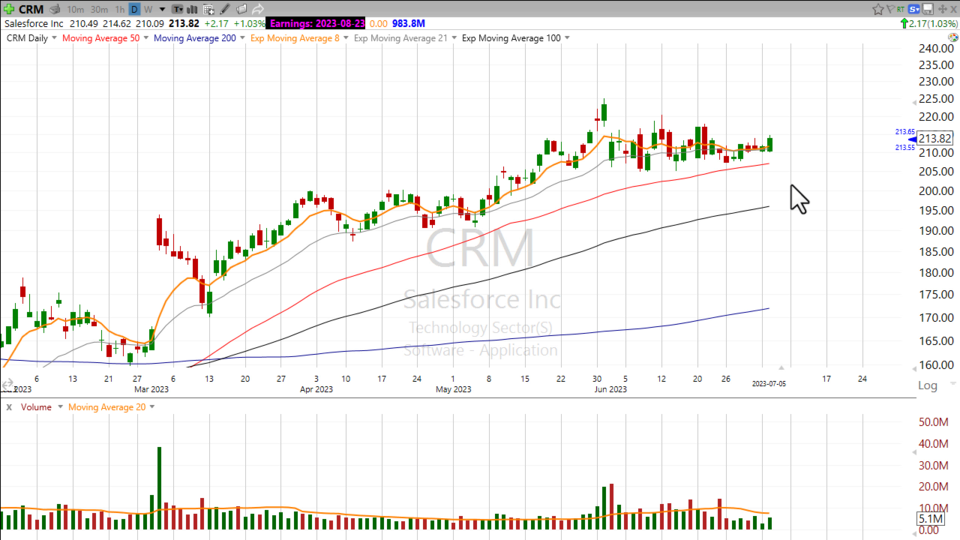Click the Moving Average 200 label
960x540 pixels.
pyautogui.click(x=195, y=38)
